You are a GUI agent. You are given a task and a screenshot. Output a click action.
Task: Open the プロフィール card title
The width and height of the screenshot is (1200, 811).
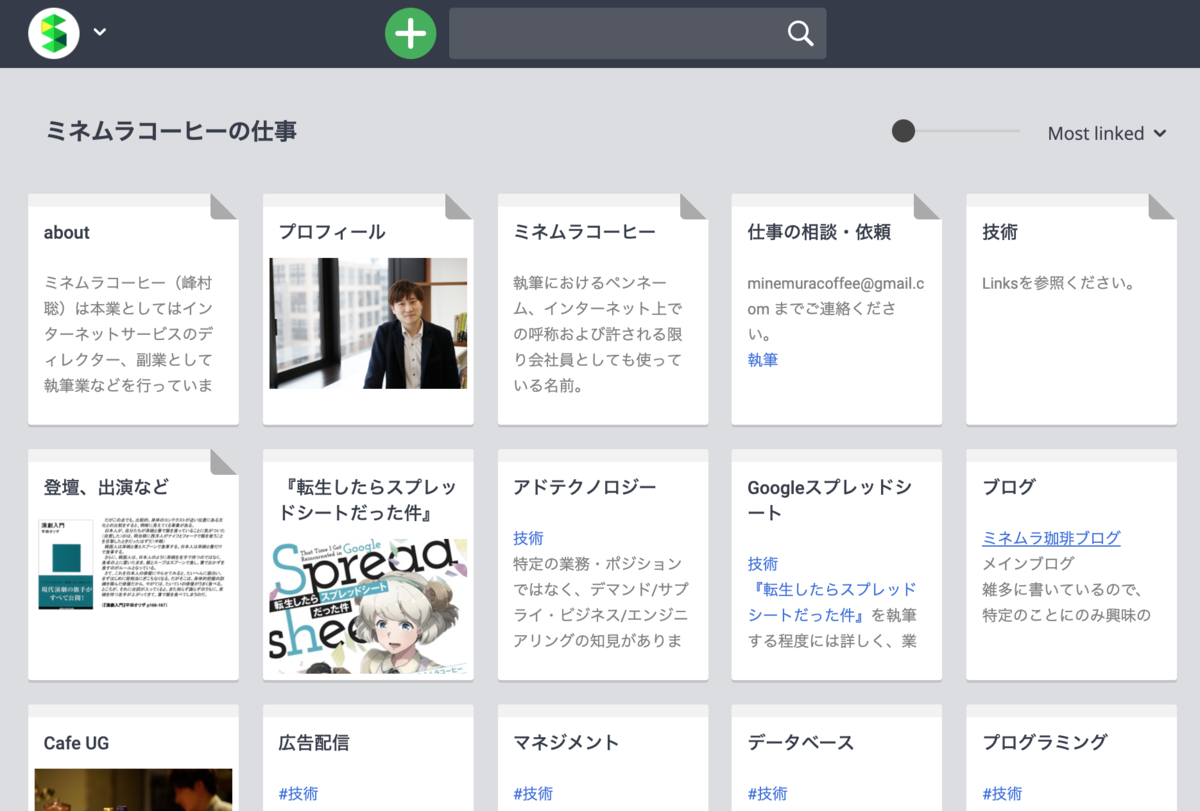[332, 232]
